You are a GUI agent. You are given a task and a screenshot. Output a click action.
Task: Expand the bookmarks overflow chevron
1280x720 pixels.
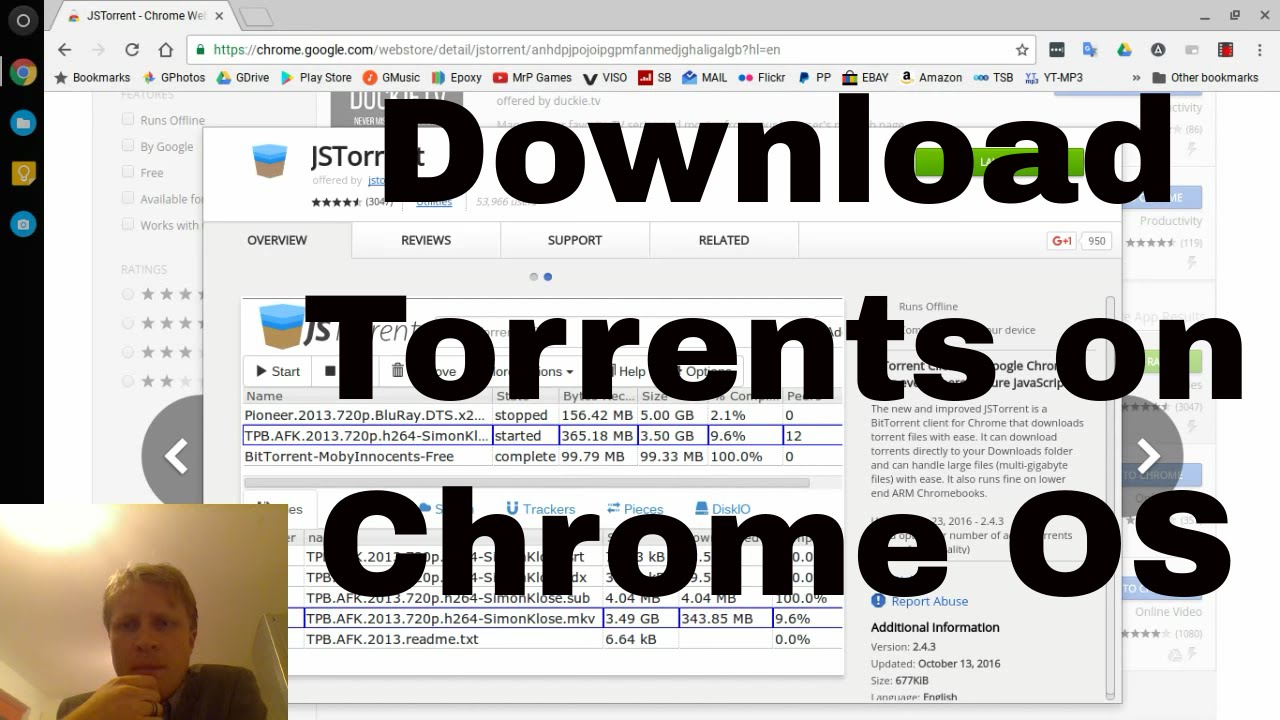pyautogui.click(x=1136, y=77)
